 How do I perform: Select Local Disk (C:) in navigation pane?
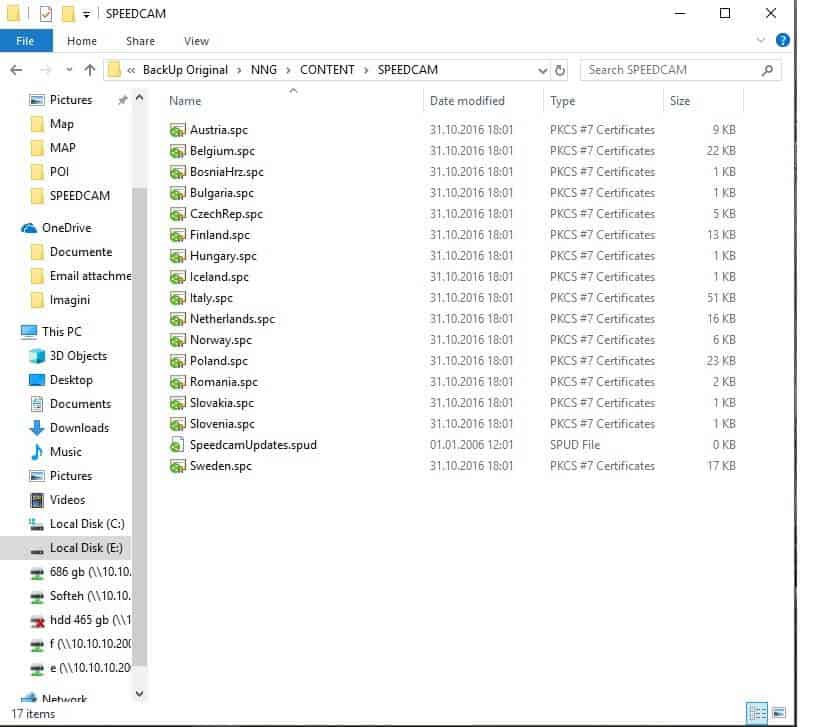pyautogui.click(x=86, y=524)
